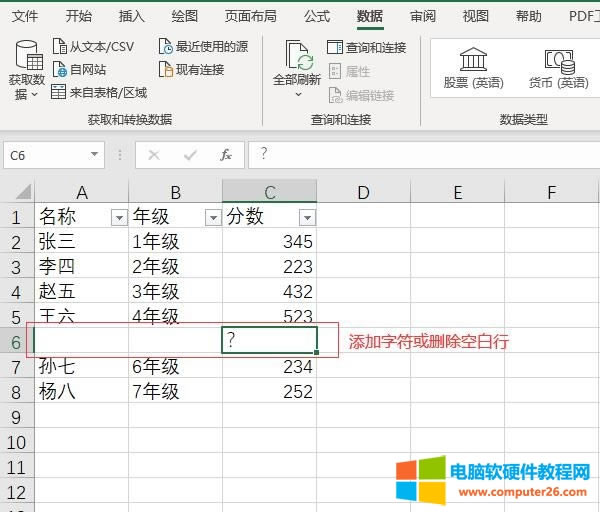Select column A header
The image size is (600, 512).
click(x=82, y=192)
